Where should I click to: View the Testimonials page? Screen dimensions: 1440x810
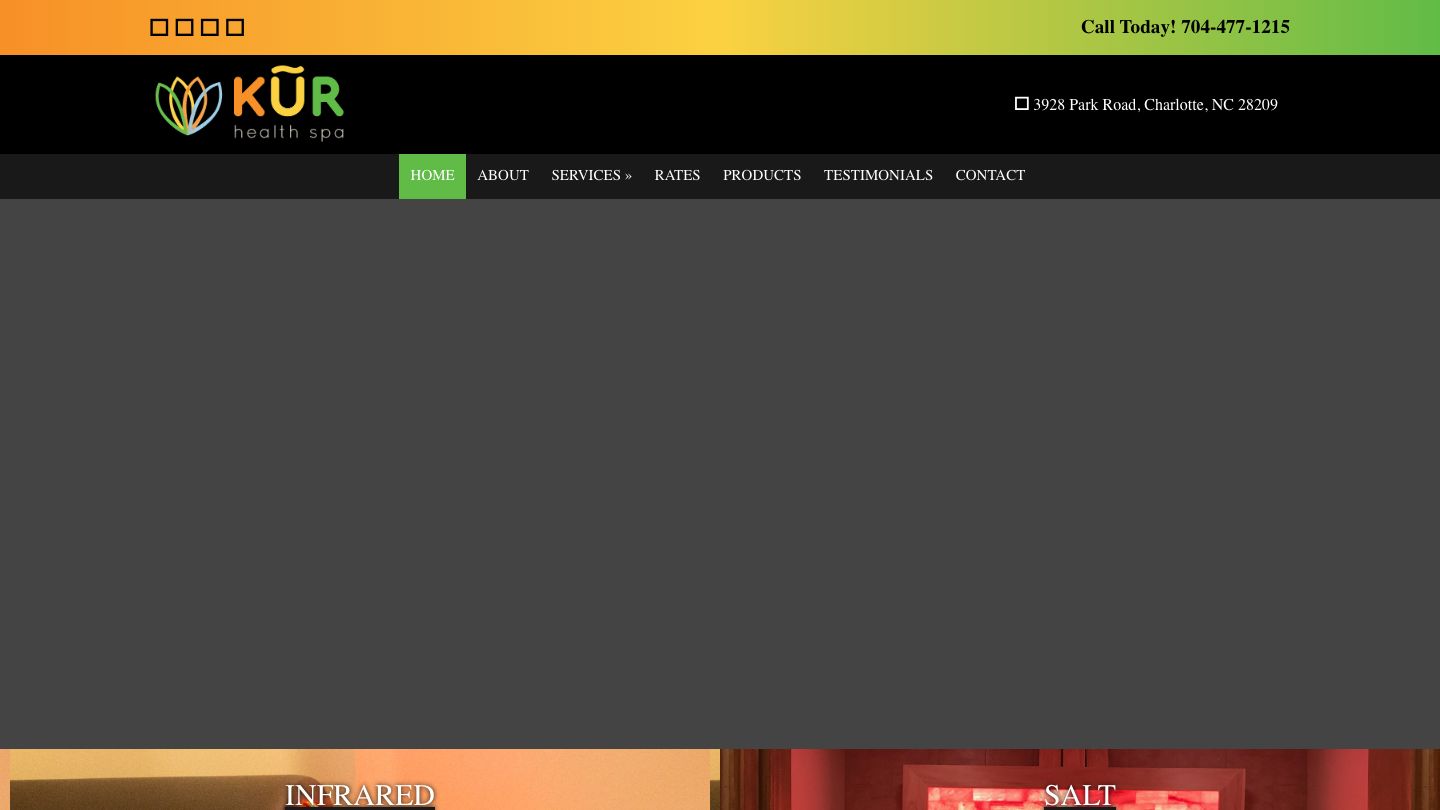coord(878,176)
